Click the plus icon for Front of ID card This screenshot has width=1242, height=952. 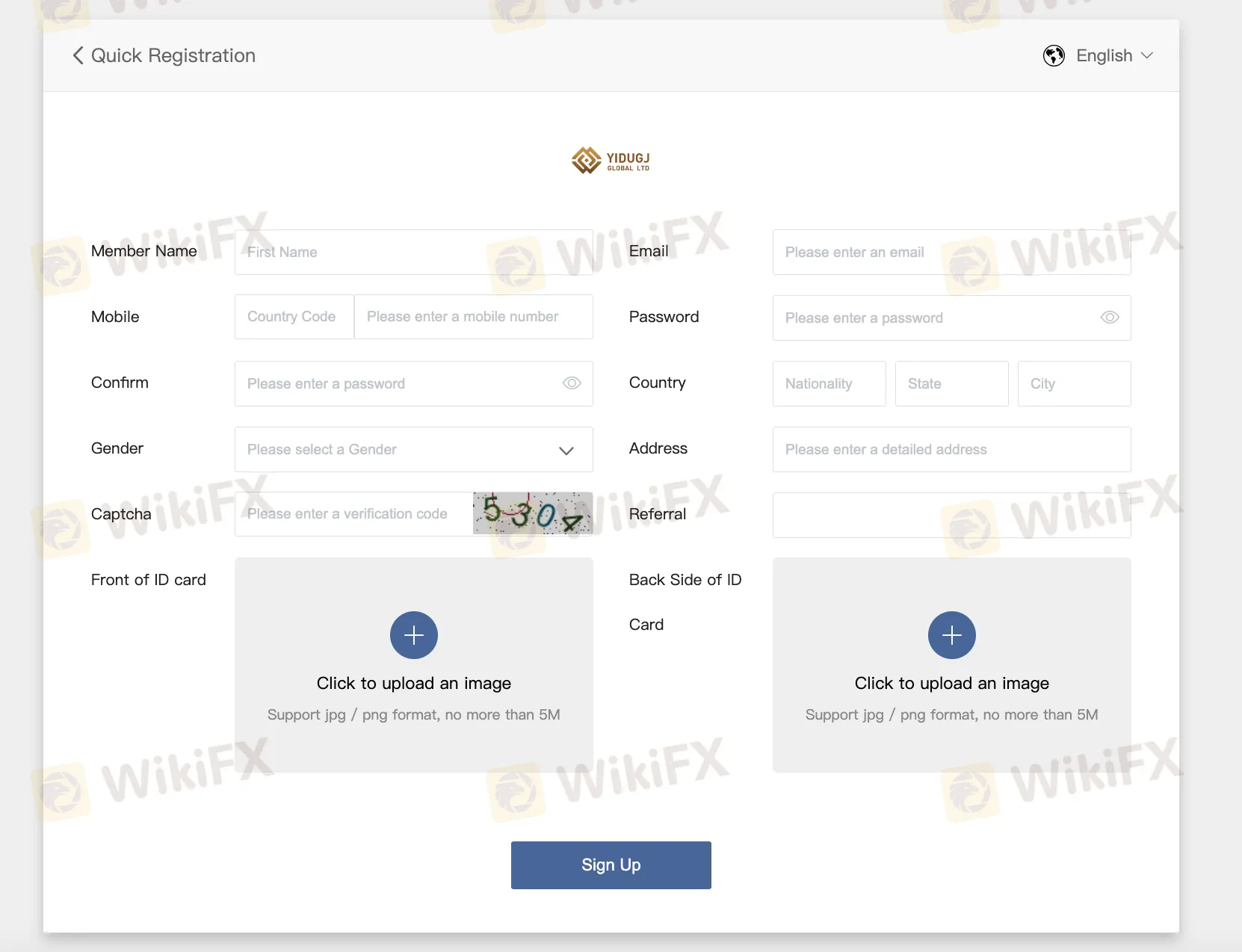[414, 635]
